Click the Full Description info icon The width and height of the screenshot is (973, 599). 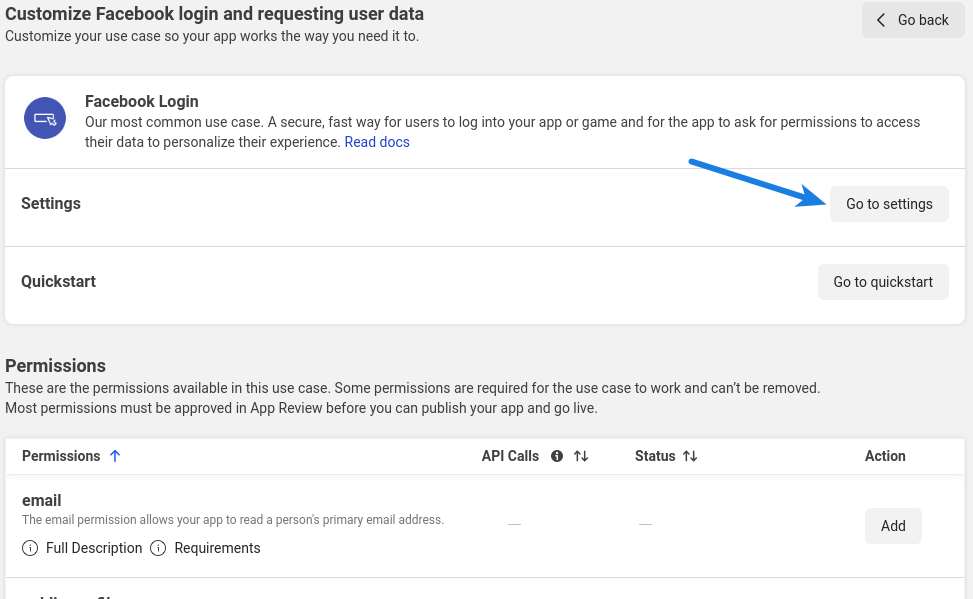tap(30, 548)
